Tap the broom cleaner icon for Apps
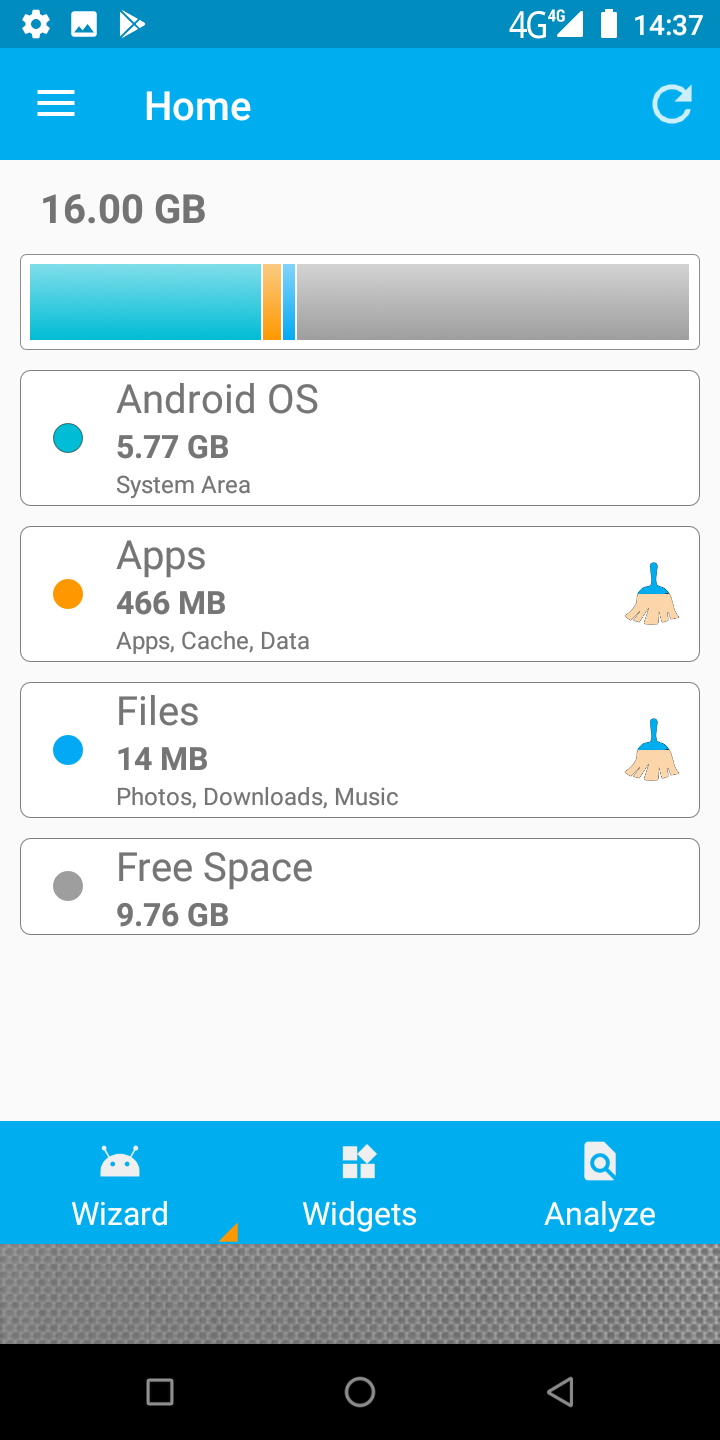This screenshot has height=1440, width=720. pyautogui.click(x=652, y=594)
